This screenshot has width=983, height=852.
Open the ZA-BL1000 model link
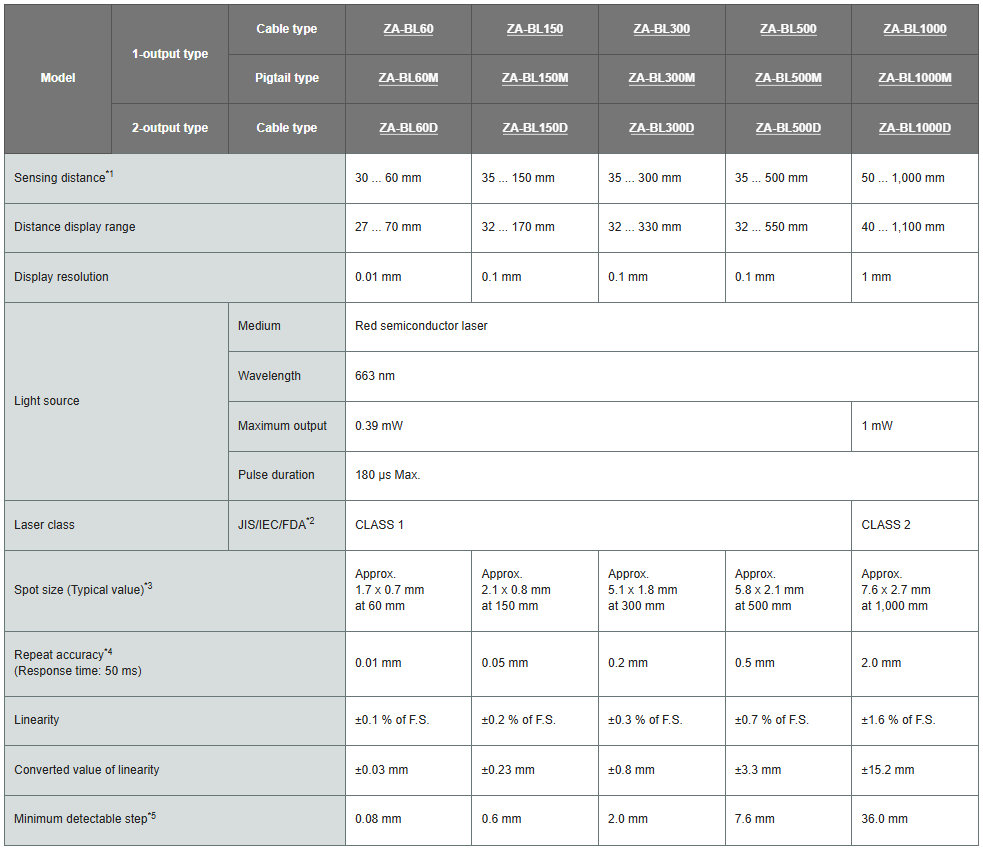(x=915, y=29)
